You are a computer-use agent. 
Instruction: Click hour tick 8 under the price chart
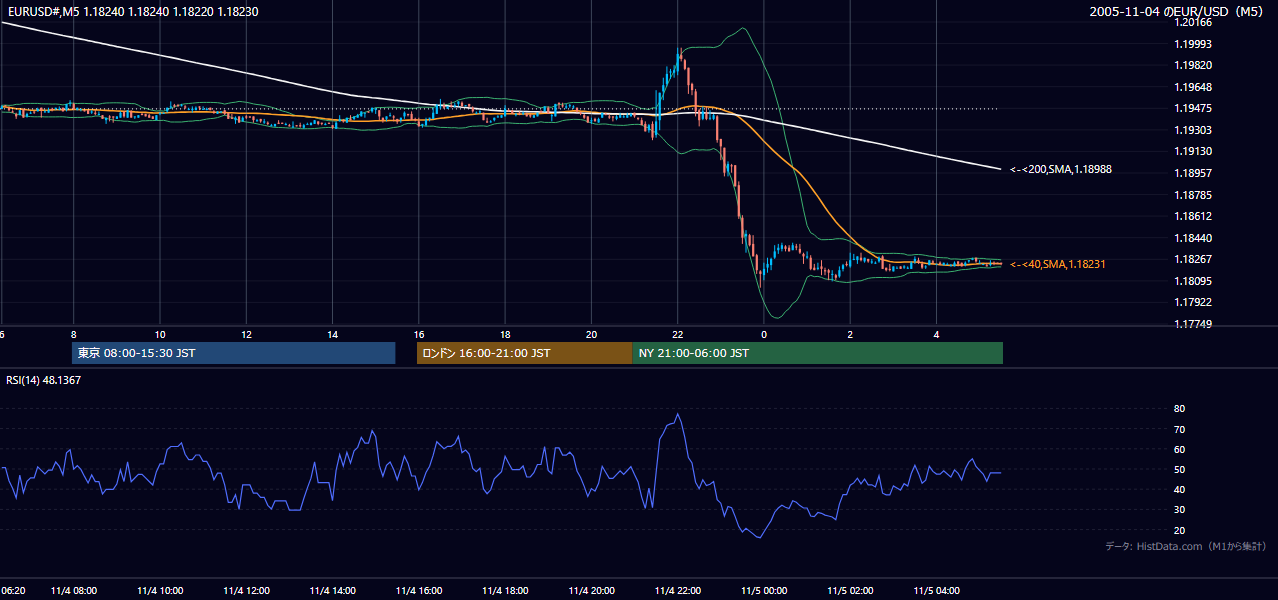click(x=73, y=334)
